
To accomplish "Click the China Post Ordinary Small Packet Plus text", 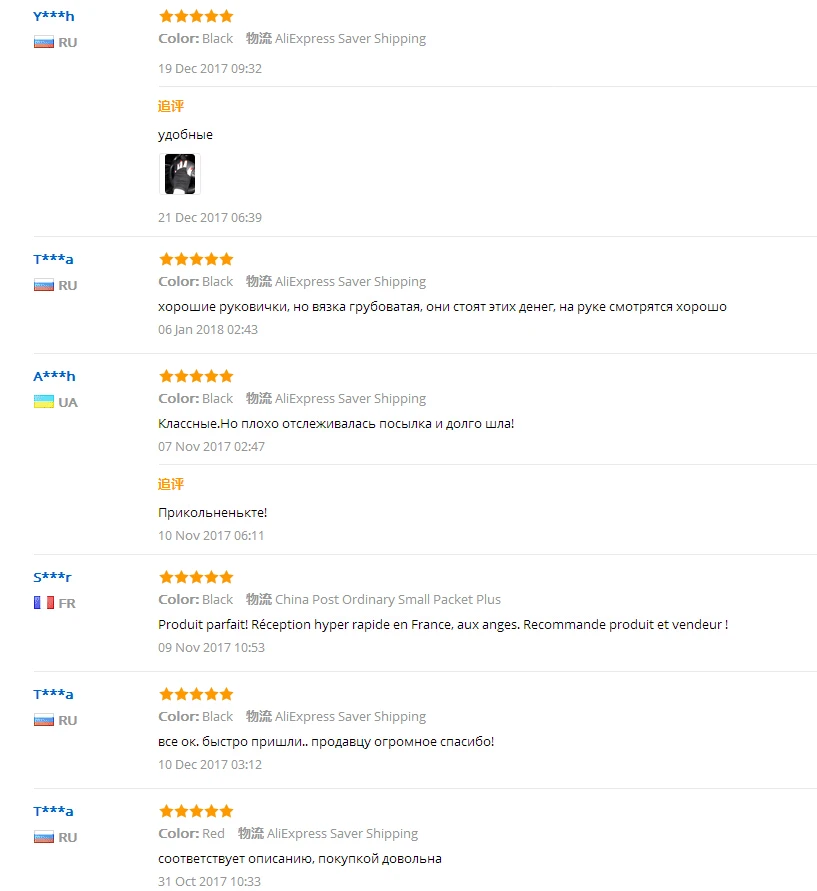I will click(x=388, y=599).
